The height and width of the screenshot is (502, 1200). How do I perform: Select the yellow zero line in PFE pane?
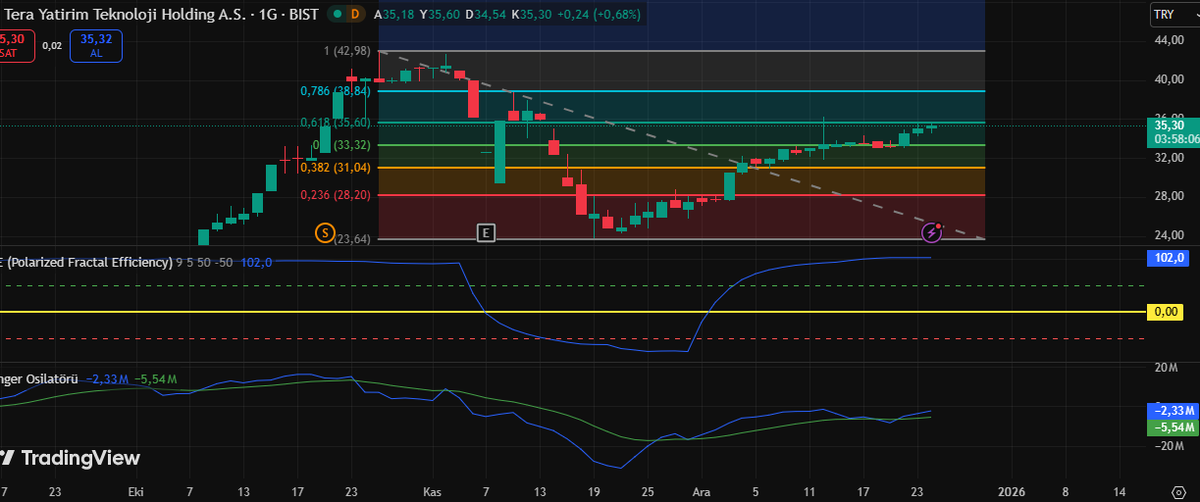tap(572, 312)
